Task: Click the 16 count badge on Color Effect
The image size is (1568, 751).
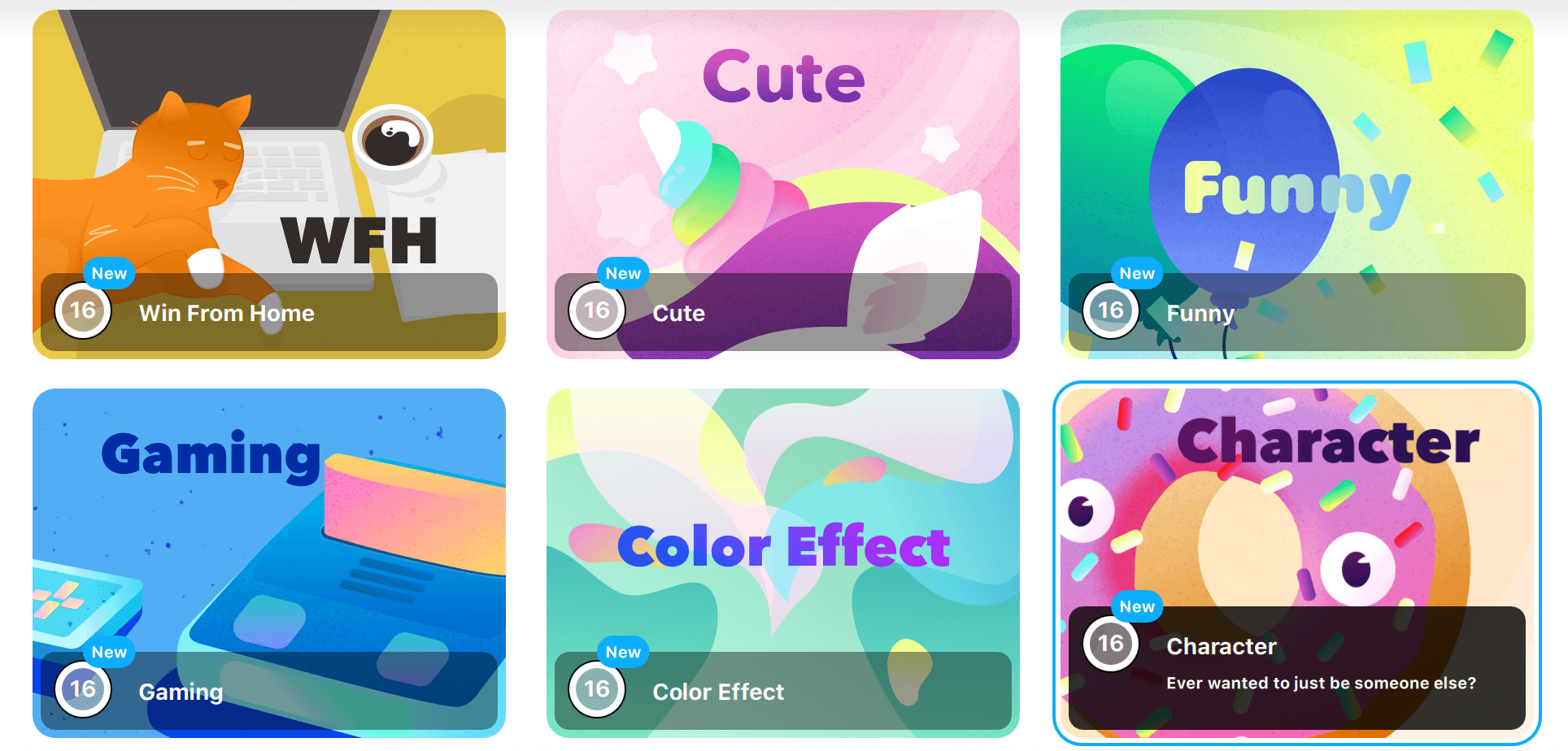Action: (597, 689)
